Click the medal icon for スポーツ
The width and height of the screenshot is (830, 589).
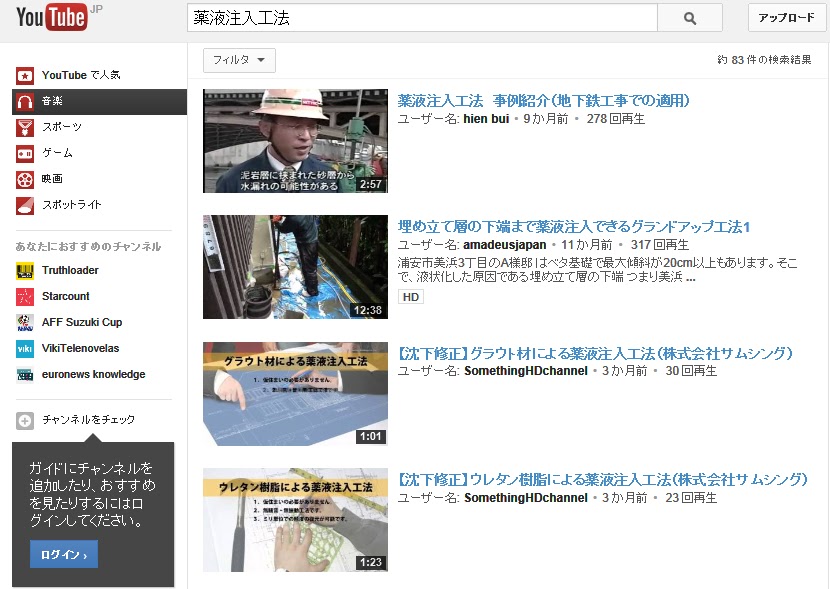[25, 128]
